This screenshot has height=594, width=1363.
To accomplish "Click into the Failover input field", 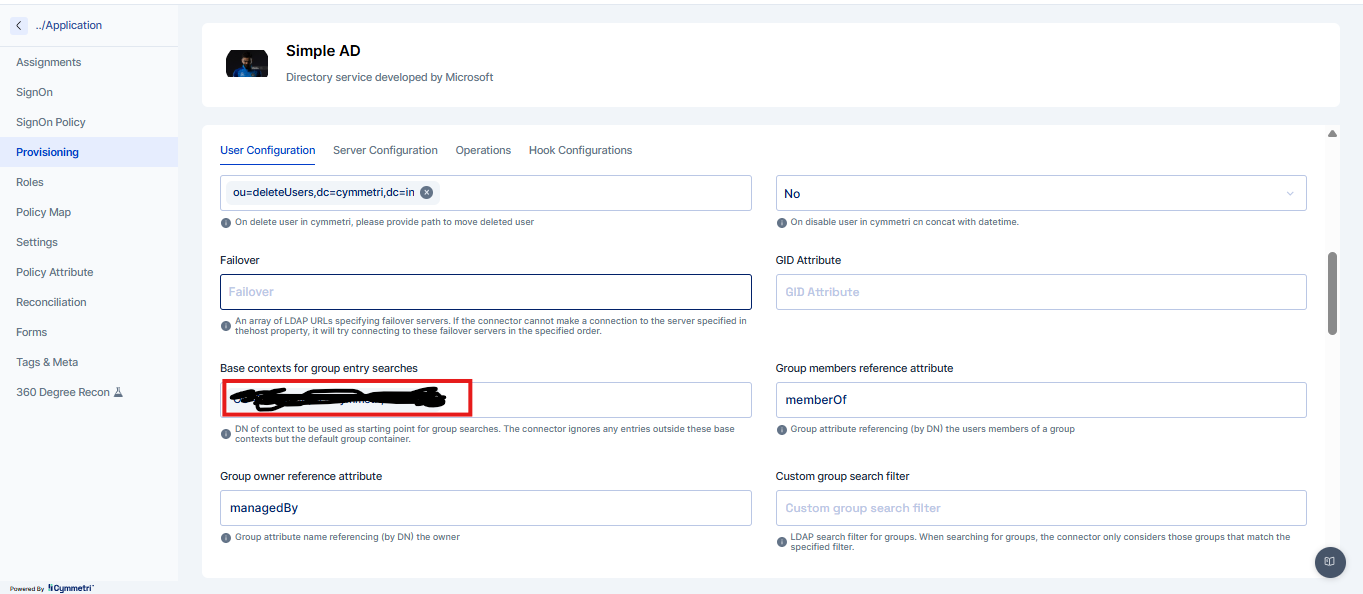I will pos(485,292).
